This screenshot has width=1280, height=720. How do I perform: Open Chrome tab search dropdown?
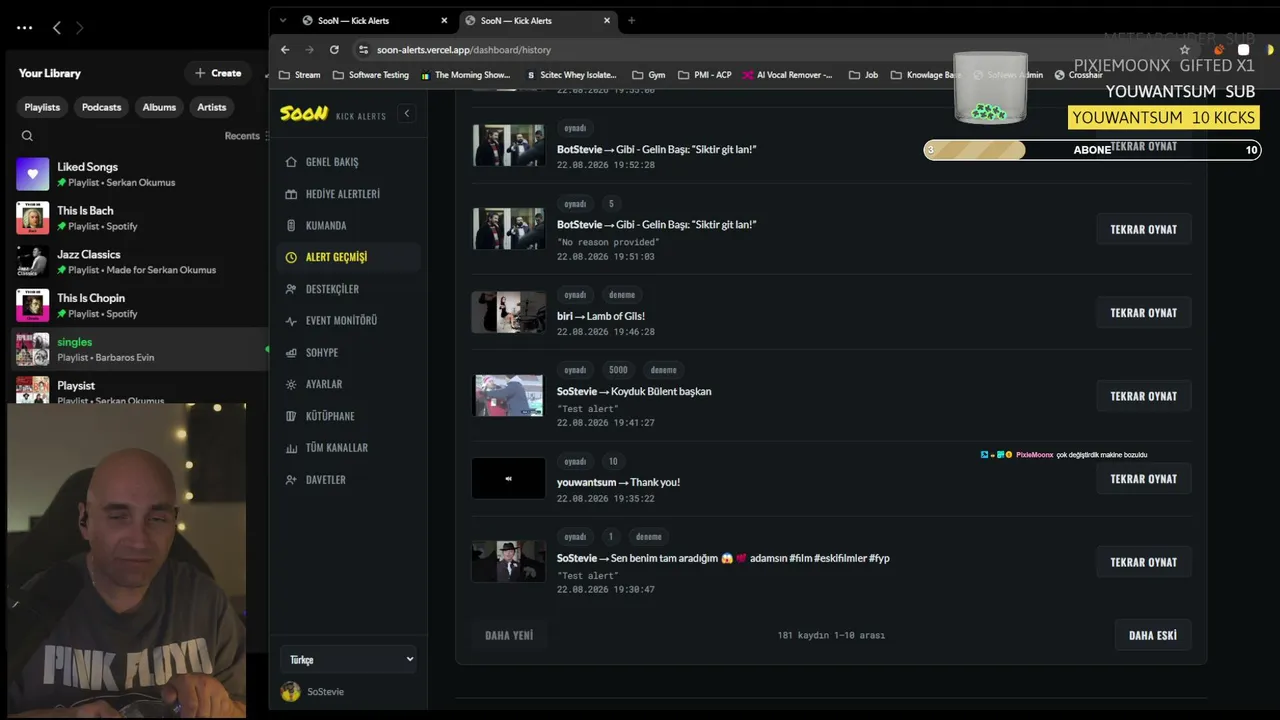pyautogui.click(x=283, y=20)
